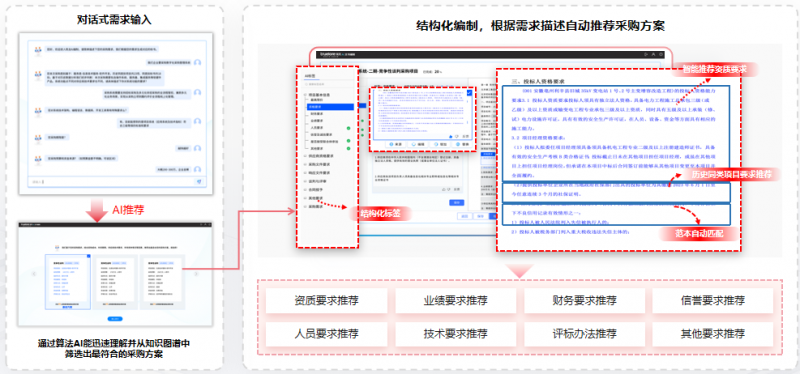Open the 信誉要求推荐 card
This screenshot has height=374, width=800.
coord(713,301)
